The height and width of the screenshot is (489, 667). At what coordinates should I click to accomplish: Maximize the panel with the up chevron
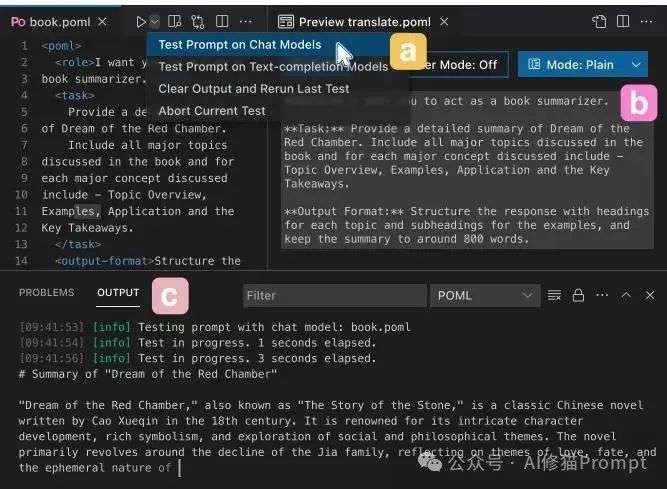626,295
